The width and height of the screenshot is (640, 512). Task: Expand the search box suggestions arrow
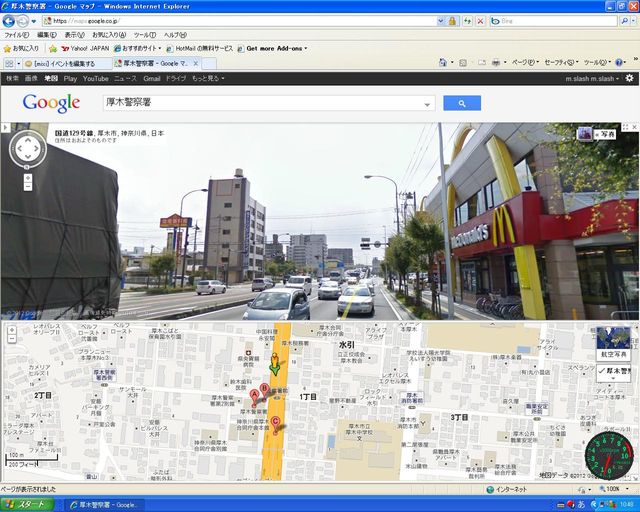coord(429,103)
